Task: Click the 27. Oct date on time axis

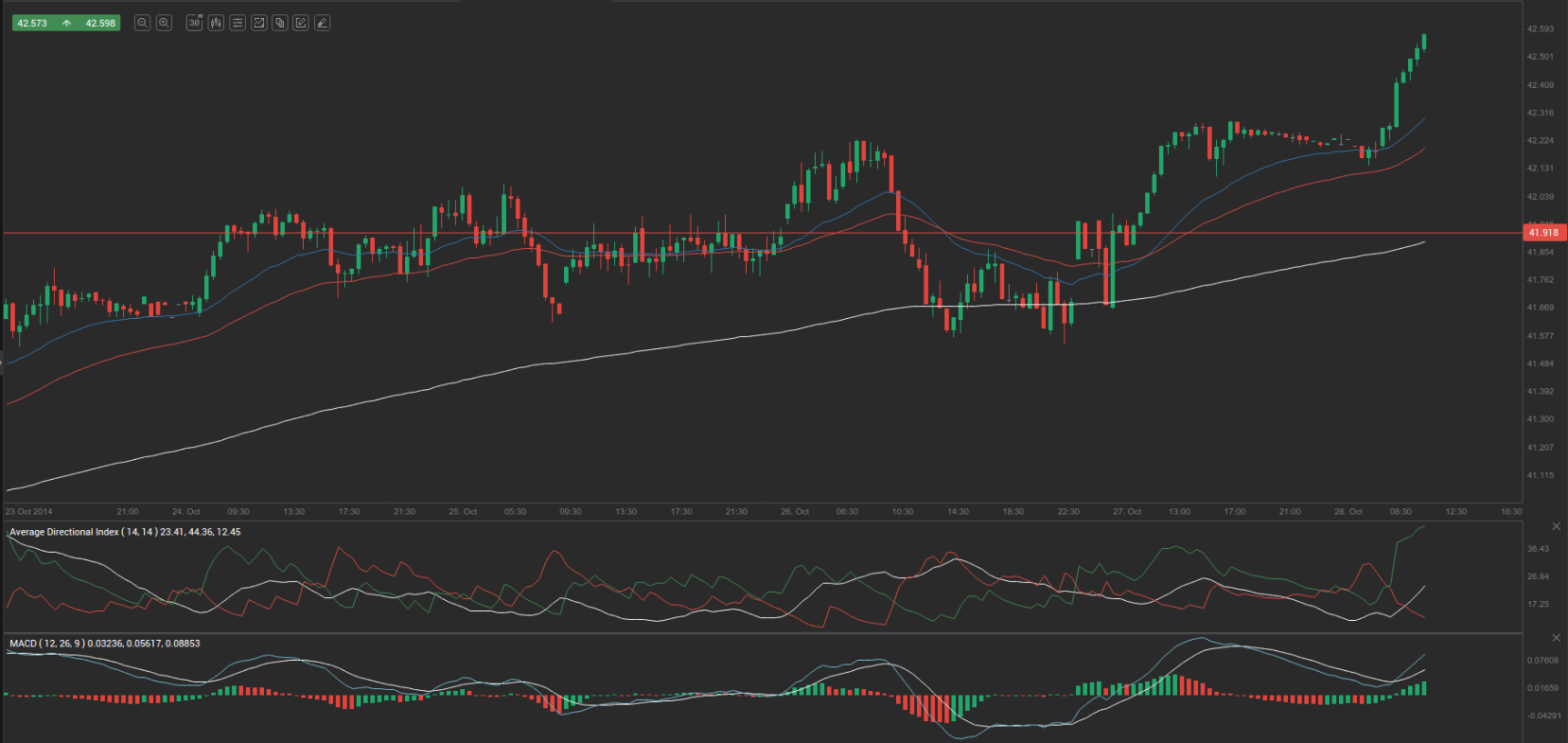Action: [1126, 511]
